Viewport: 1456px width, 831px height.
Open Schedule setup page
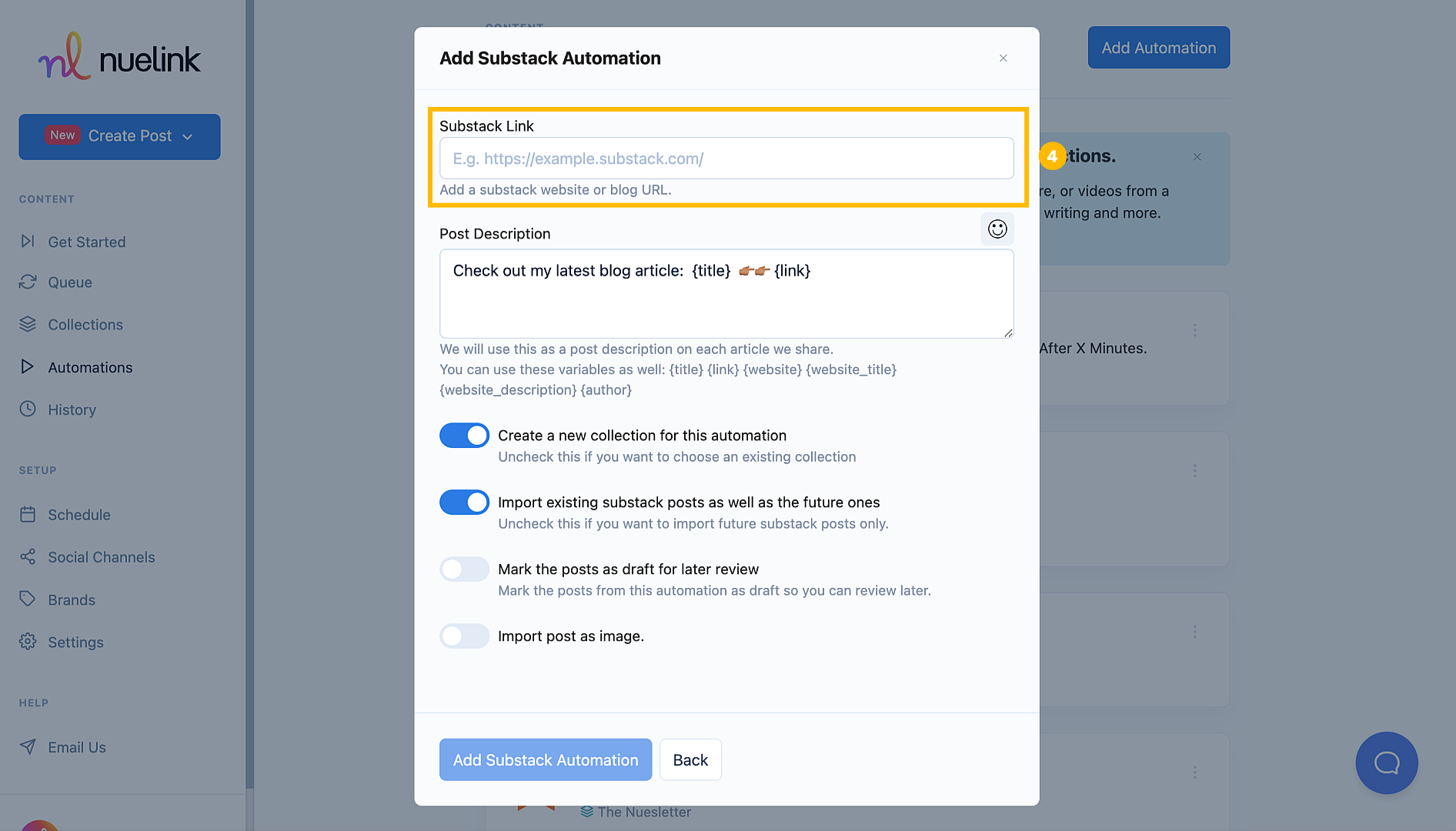pos(79,515)
